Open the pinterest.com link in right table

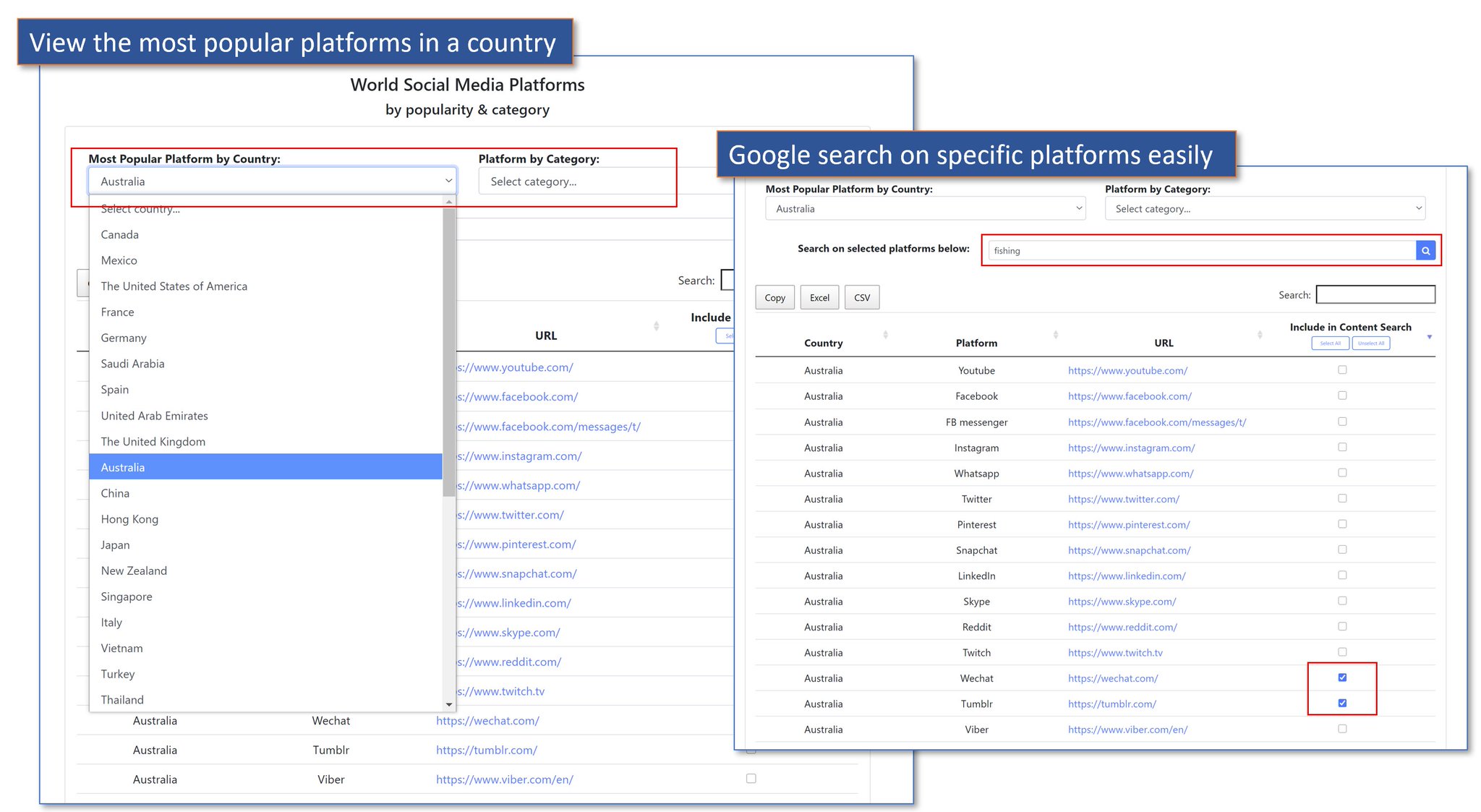click(1128, 525)
